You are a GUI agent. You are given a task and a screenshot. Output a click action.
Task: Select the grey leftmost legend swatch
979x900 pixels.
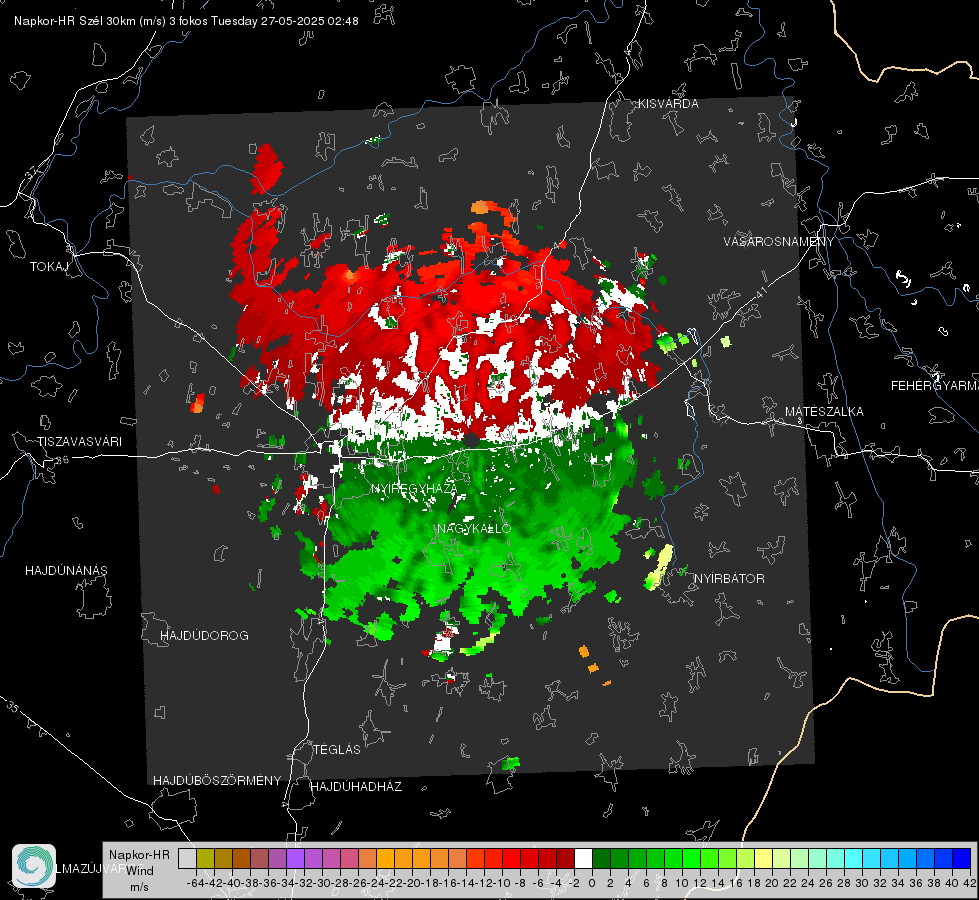coord(187,858)
